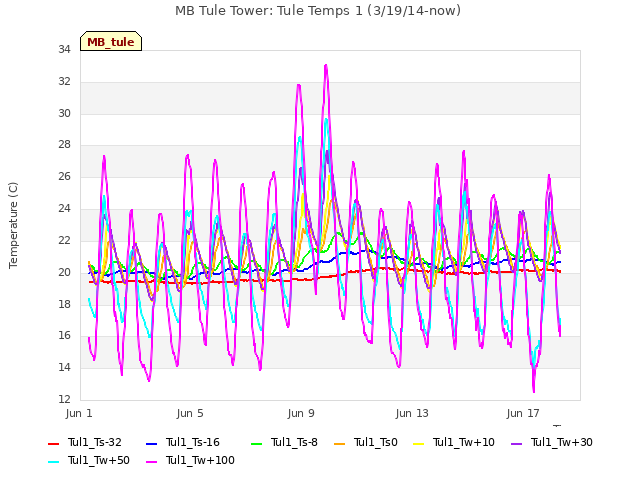Click the Jun 13 x-axis label
Screen dimensions: 640x480
pyautogui.click(x=412, y=413)
